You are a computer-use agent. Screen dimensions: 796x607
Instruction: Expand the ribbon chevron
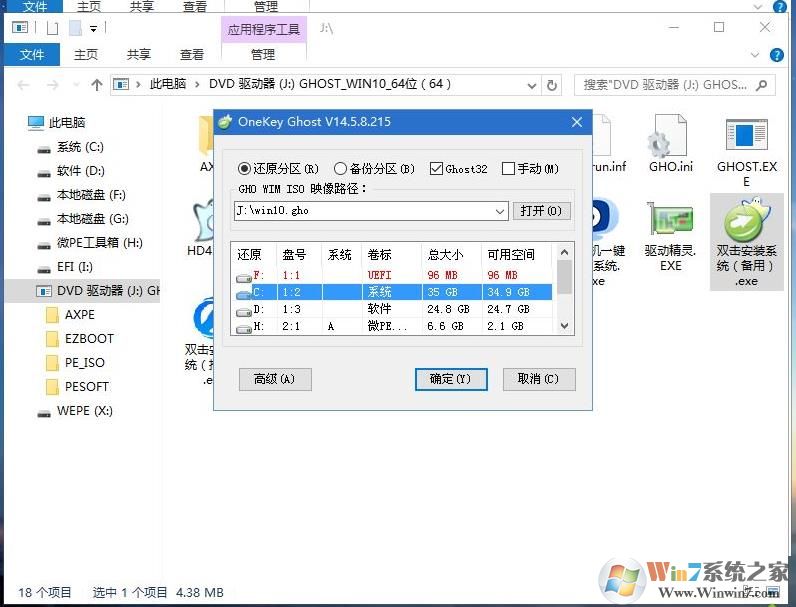[x=755, y=55]
